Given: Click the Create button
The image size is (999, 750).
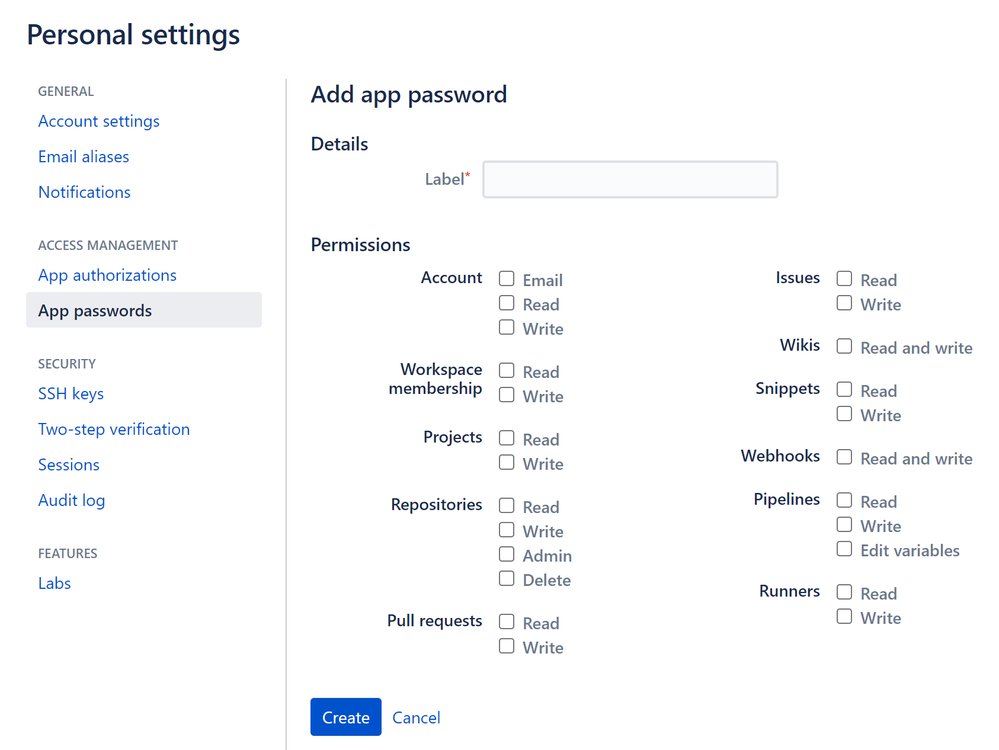Looking at the screenshot, I should pos(345,717).
